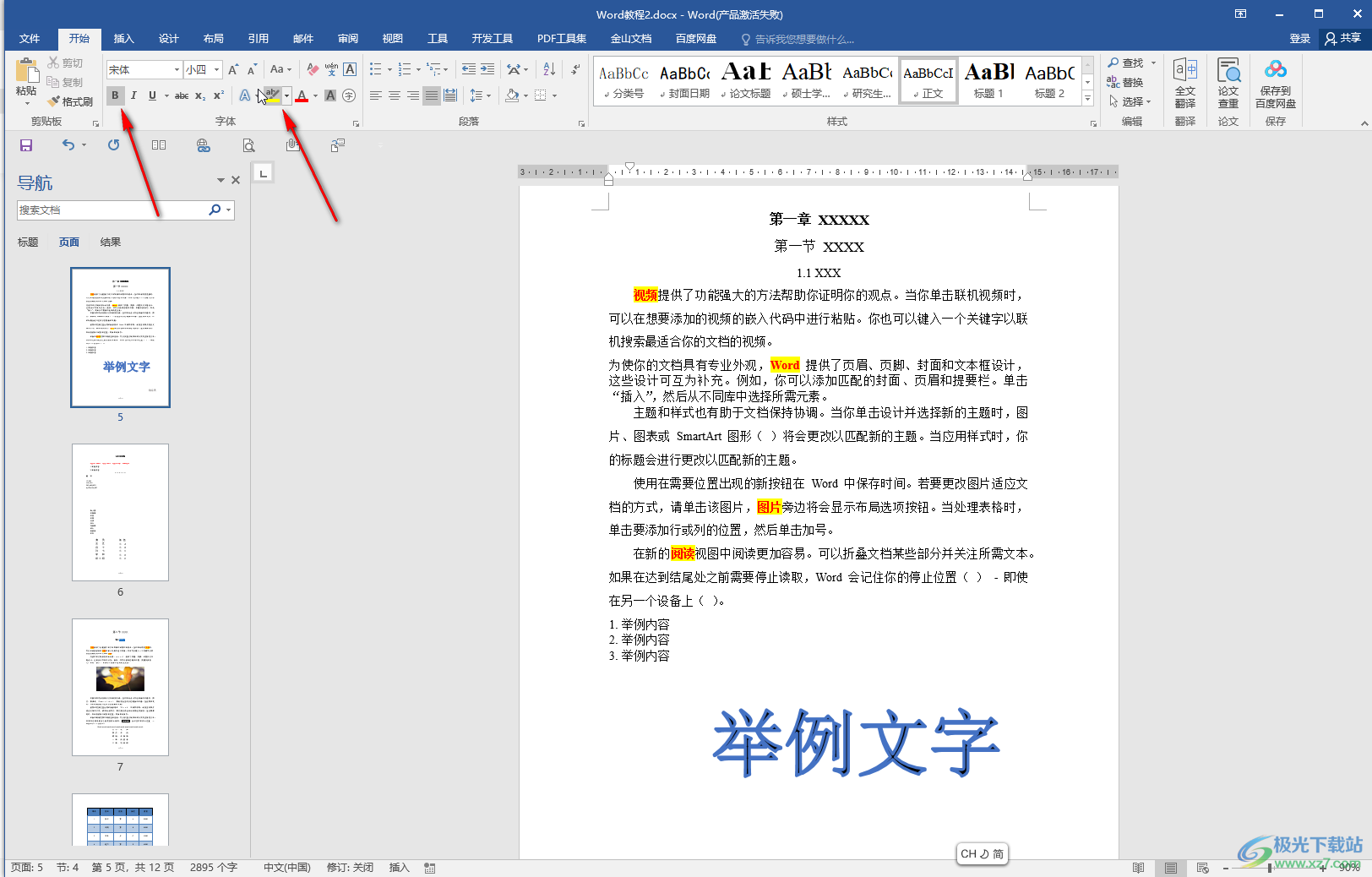
Task: Click the 剪切 (Cut) button
Action: tap(65, 63)
